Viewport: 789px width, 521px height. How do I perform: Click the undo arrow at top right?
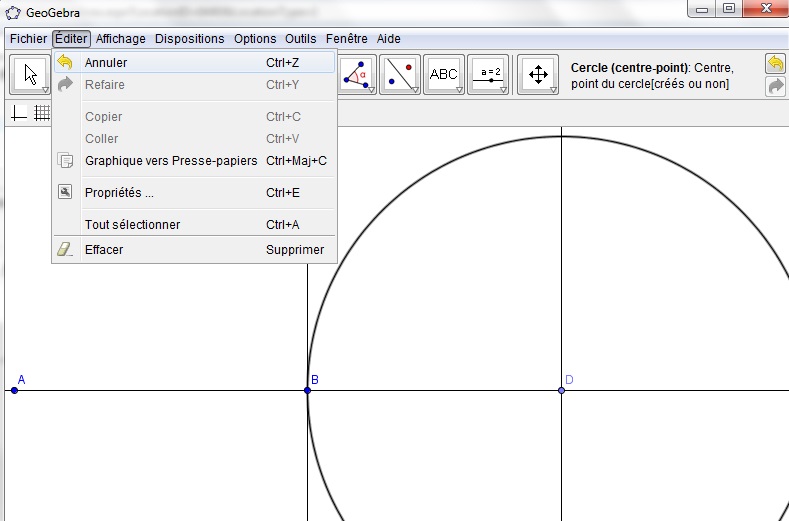776,63
